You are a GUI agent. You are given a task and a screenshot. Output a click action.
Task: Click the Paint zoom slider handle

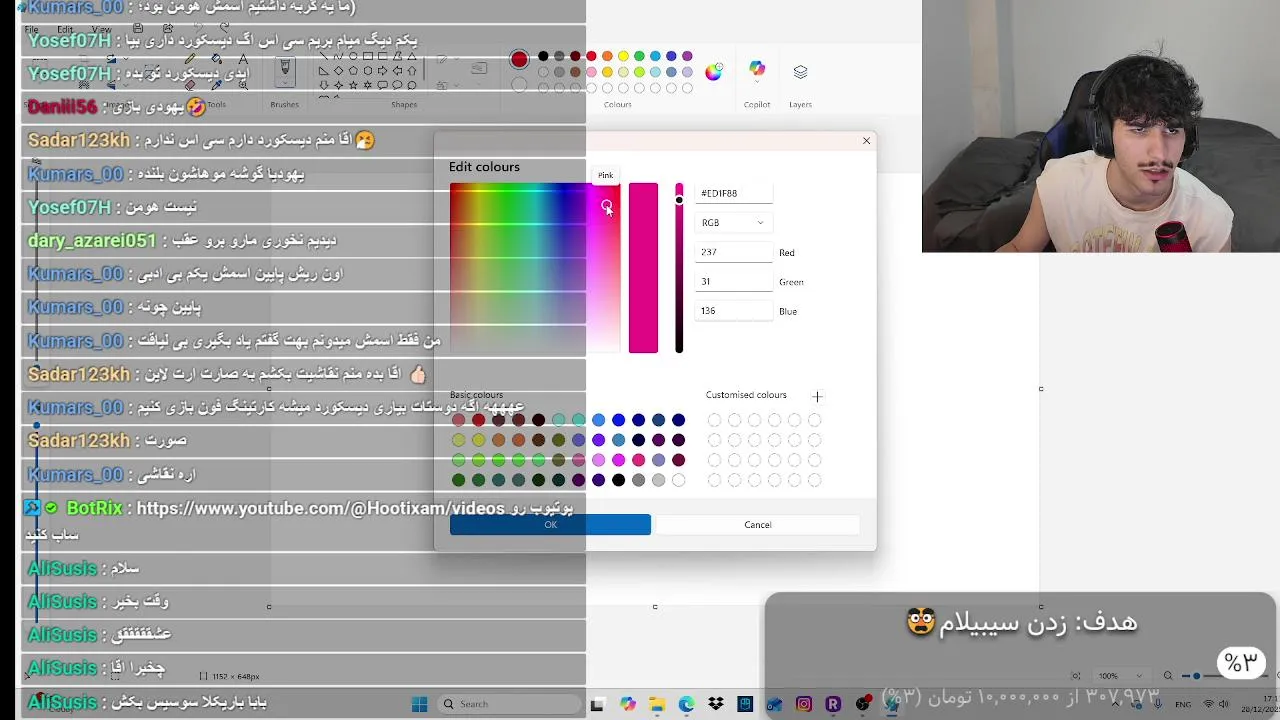coord(1196,676)
